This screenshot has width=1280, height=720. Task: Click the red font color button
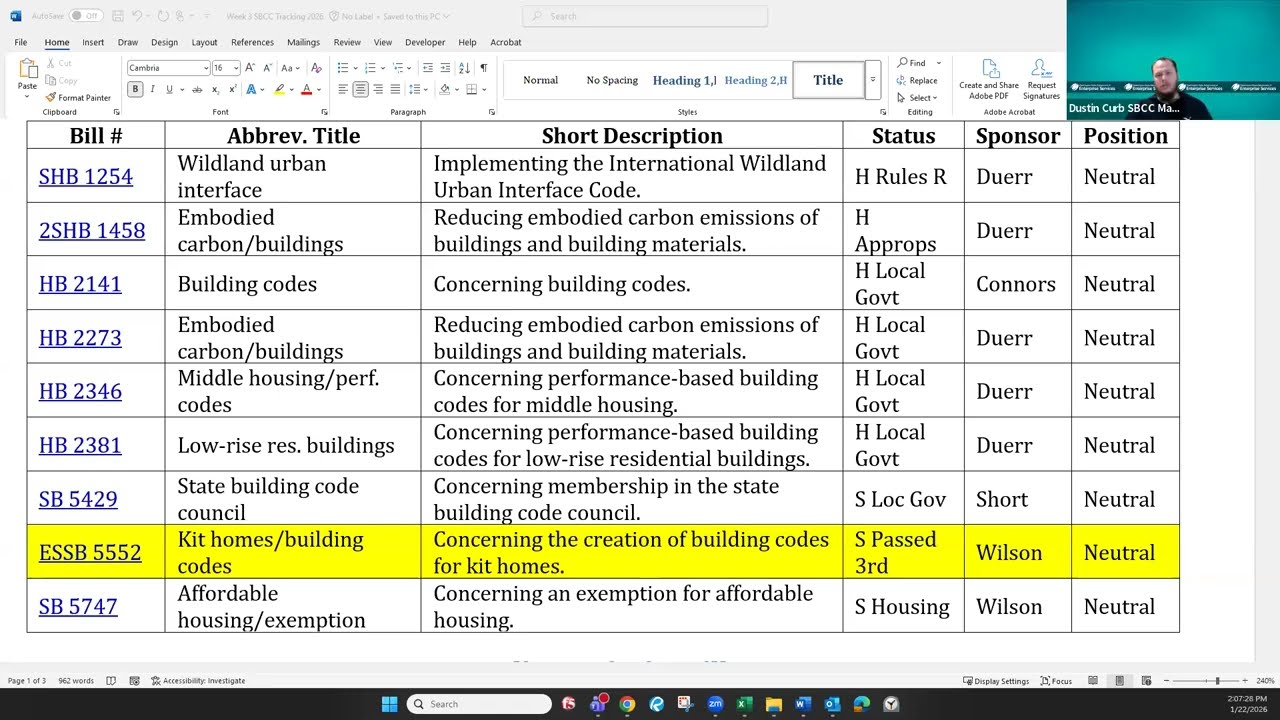pyautogui.click(x=306, y=90)
